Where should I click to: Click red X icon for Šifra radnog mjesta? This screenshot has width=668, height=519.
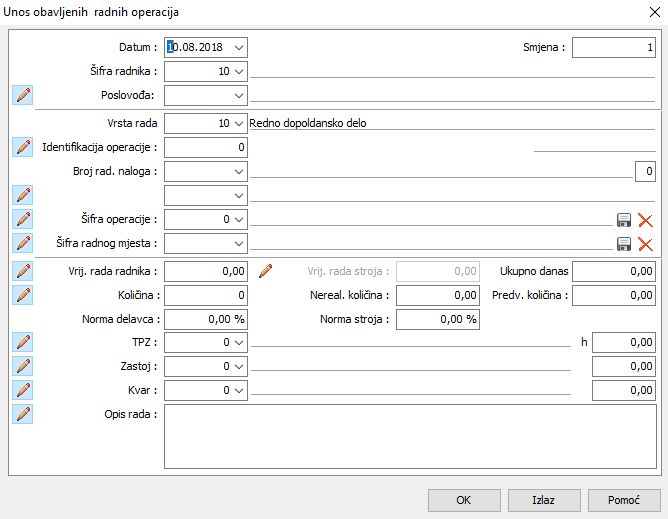click(645, 243)
